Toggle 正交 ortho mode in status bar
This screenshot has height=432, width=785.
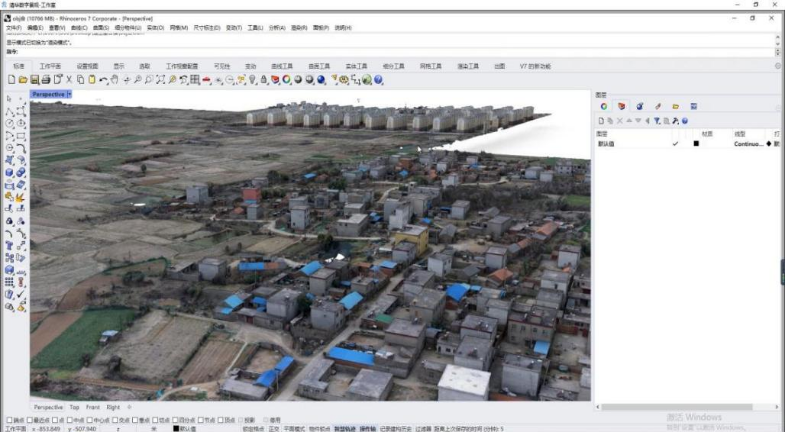(274, 429)
